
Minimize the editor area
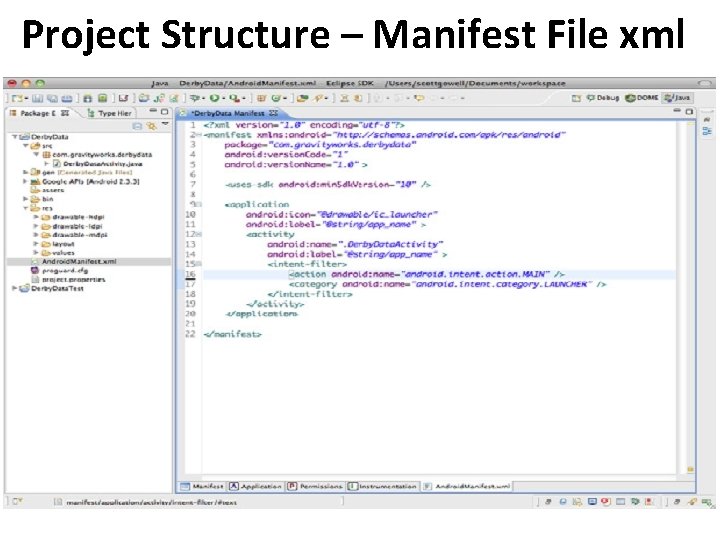tap(677, 110)
